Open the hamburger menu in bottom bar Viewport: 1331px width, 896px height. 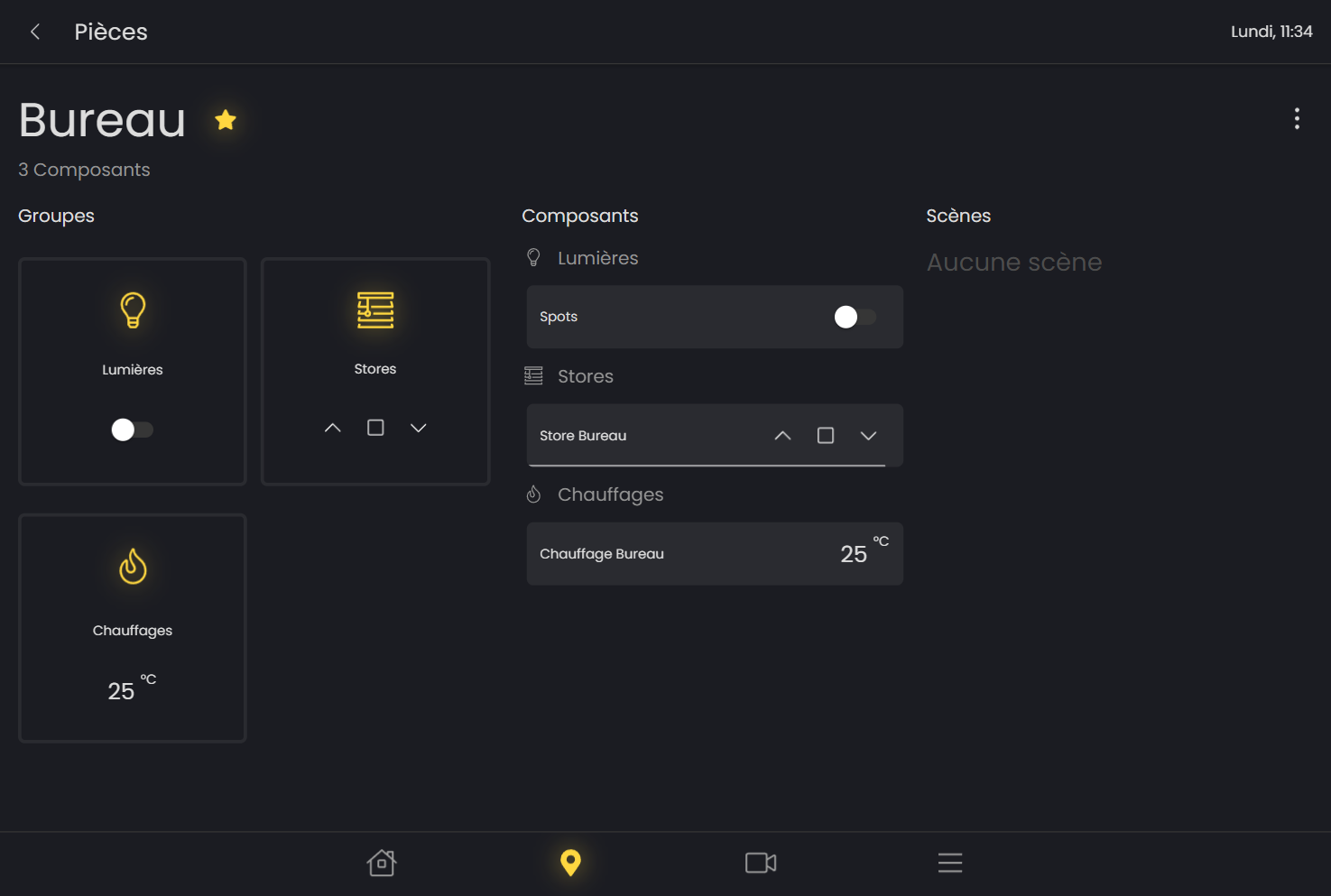coord(950,863)
